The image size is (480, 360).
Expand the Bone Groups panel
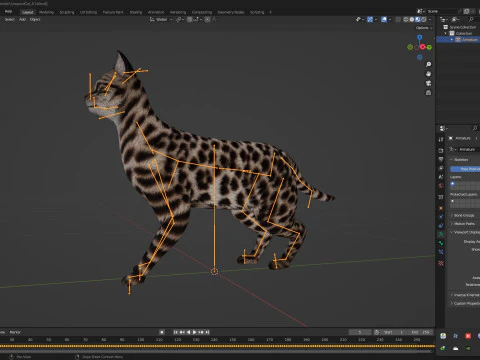(463, 215)
